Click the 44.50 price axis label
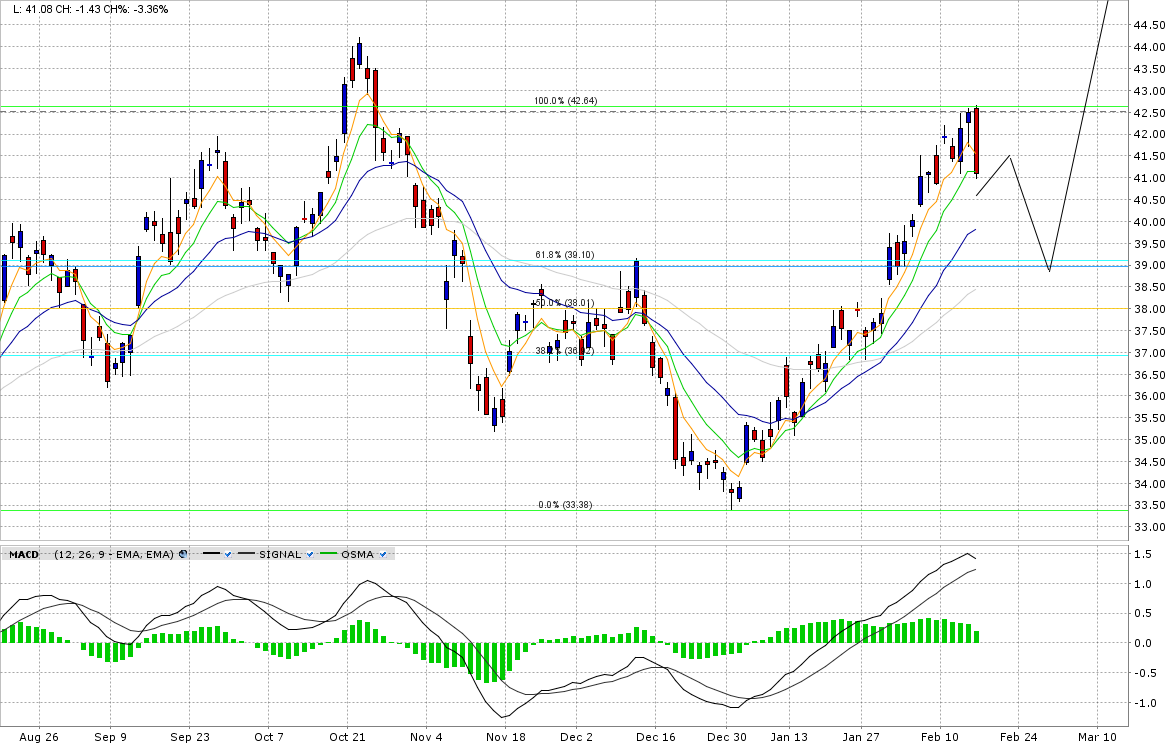Image resolution: width=1174 pixels, height=751 pixels. [1147, 25]
